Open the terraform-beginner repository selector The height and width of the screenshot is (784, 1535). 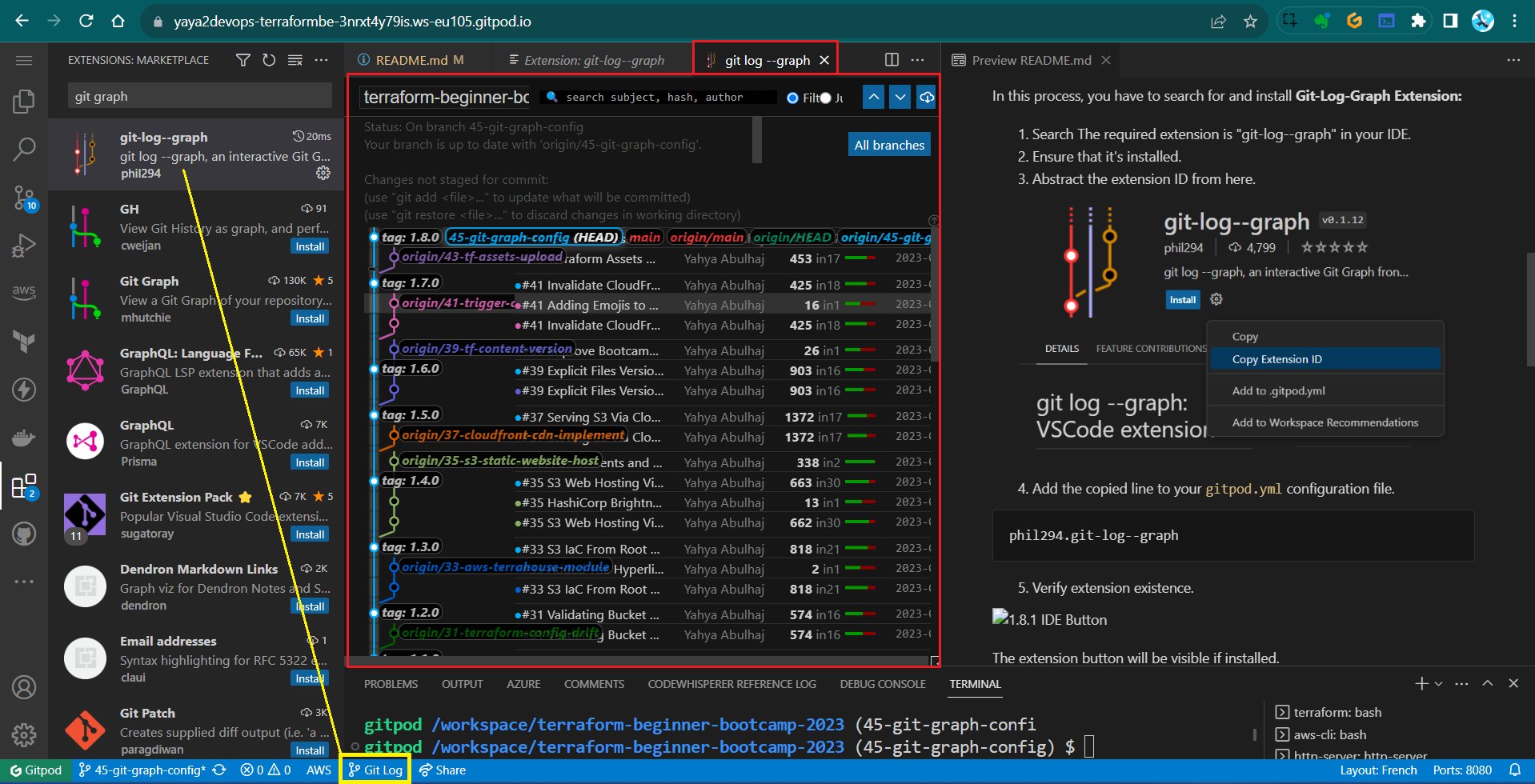pos(446,97)
